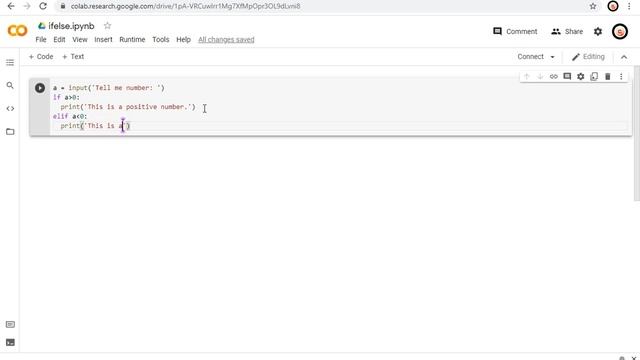Image resolution: width=640 pixels, height=360 pixels.
Task: Open the table of contents sidebar
Action: click(10, 62)
